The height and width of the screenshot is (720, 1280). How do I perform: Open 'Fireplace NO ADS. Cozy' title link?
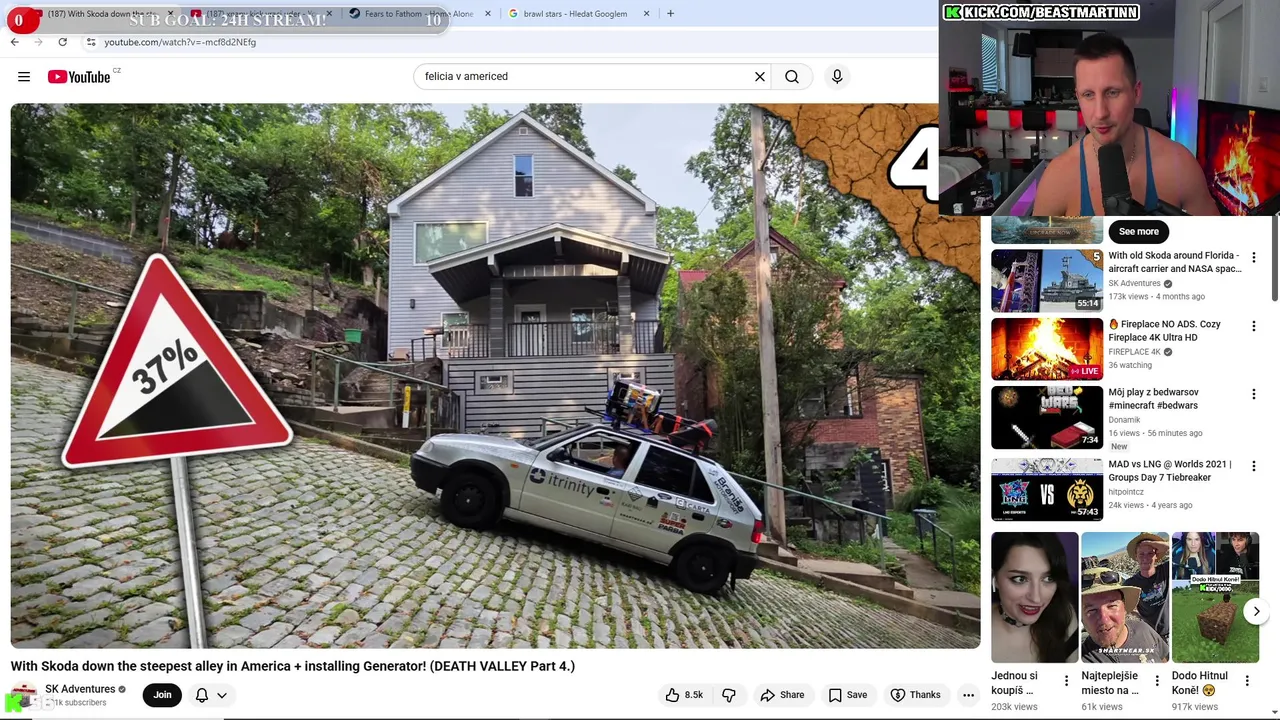point(1165,331)
